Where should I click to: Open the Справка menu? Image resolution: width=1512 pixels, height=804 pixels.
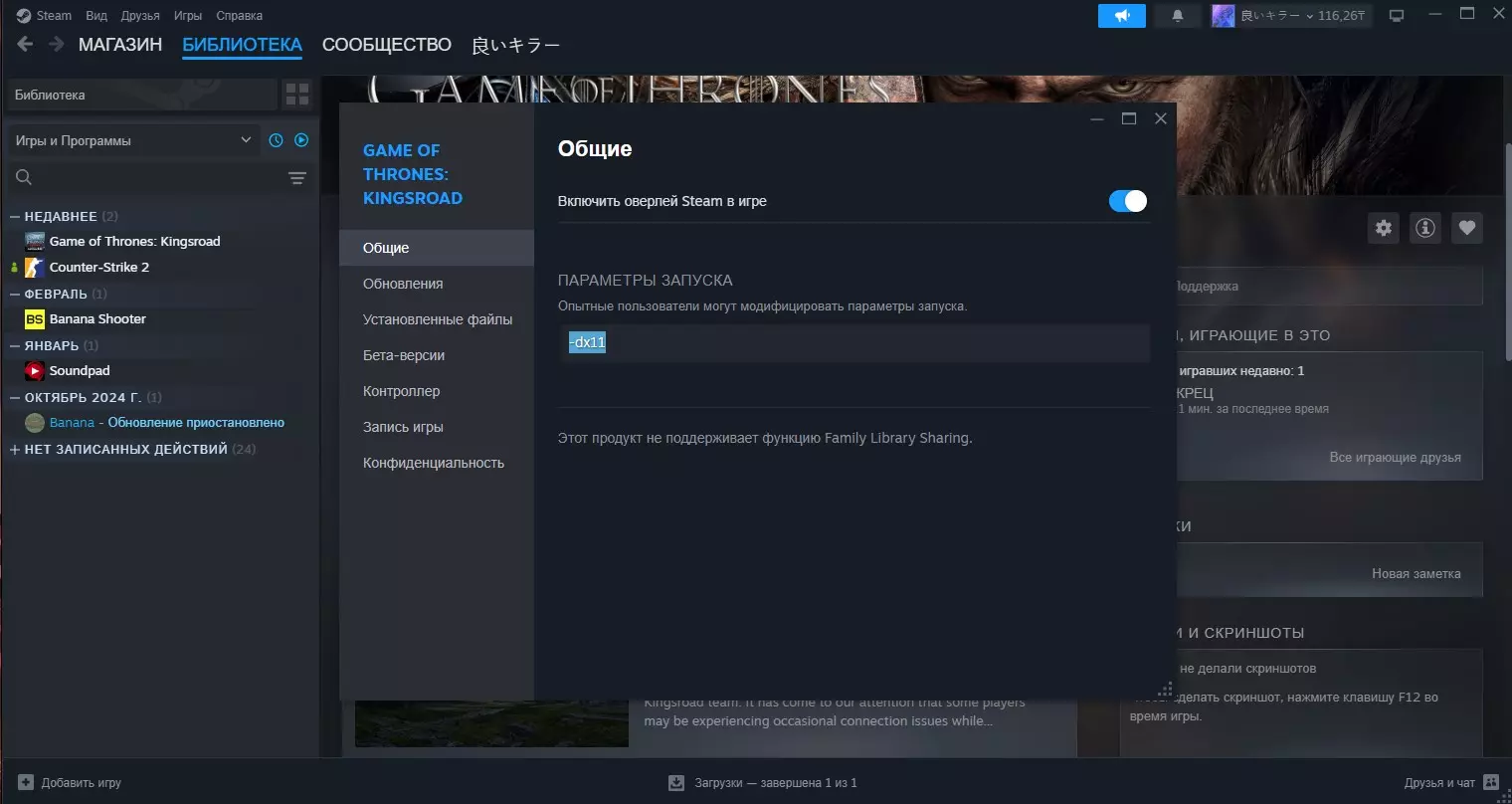click(x=240, y=15)
